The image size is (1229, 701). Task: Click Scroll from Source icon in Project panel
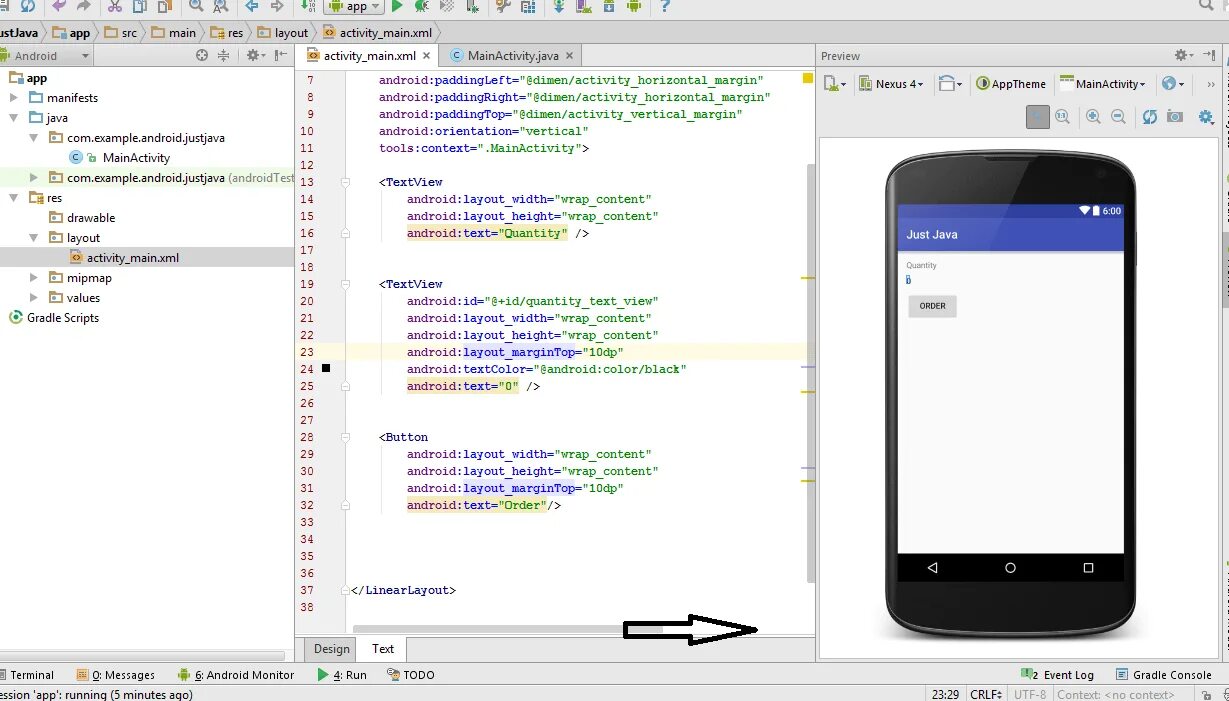(x=202, y=55)
